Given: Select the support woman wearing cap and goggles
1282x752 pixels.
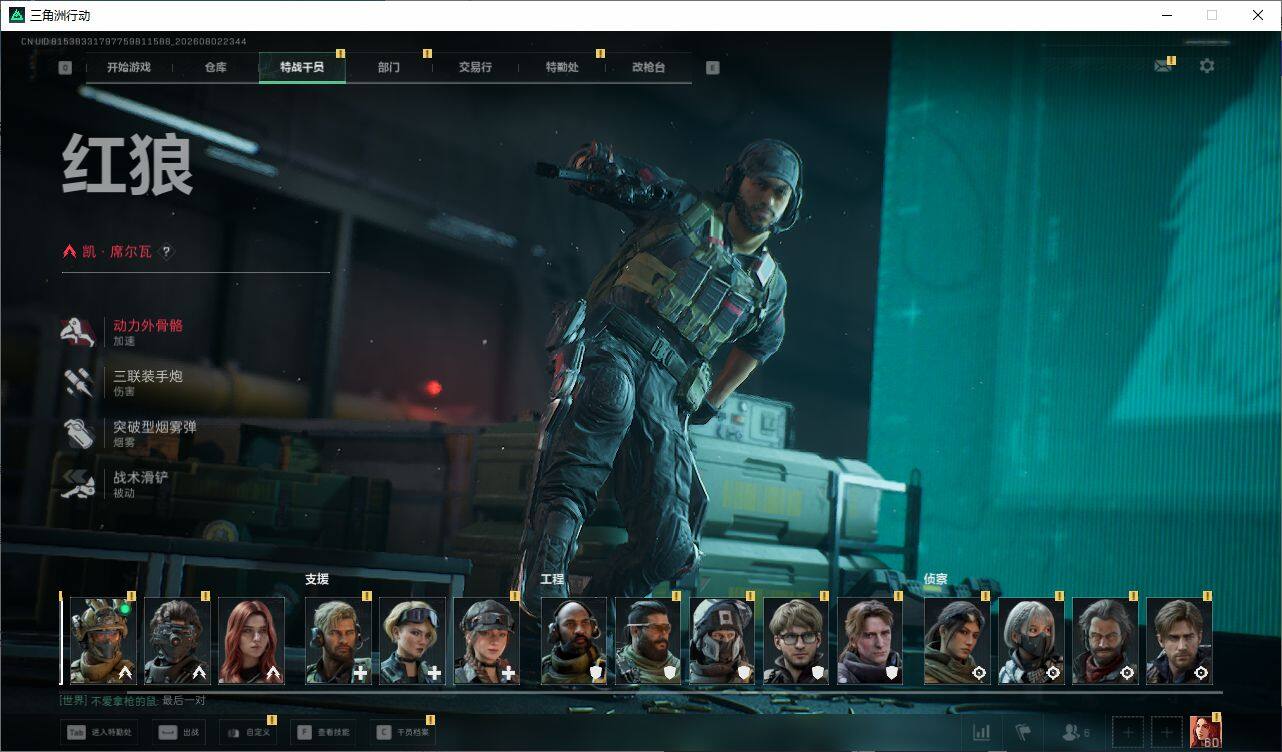Looking at the screenshot, I should [487, 641].
